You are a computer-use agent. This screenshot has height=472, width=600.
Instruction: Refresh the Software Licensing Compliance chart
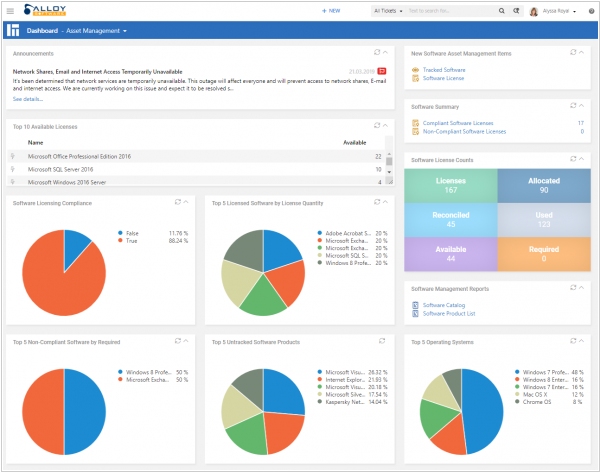[x=176, y=202]
